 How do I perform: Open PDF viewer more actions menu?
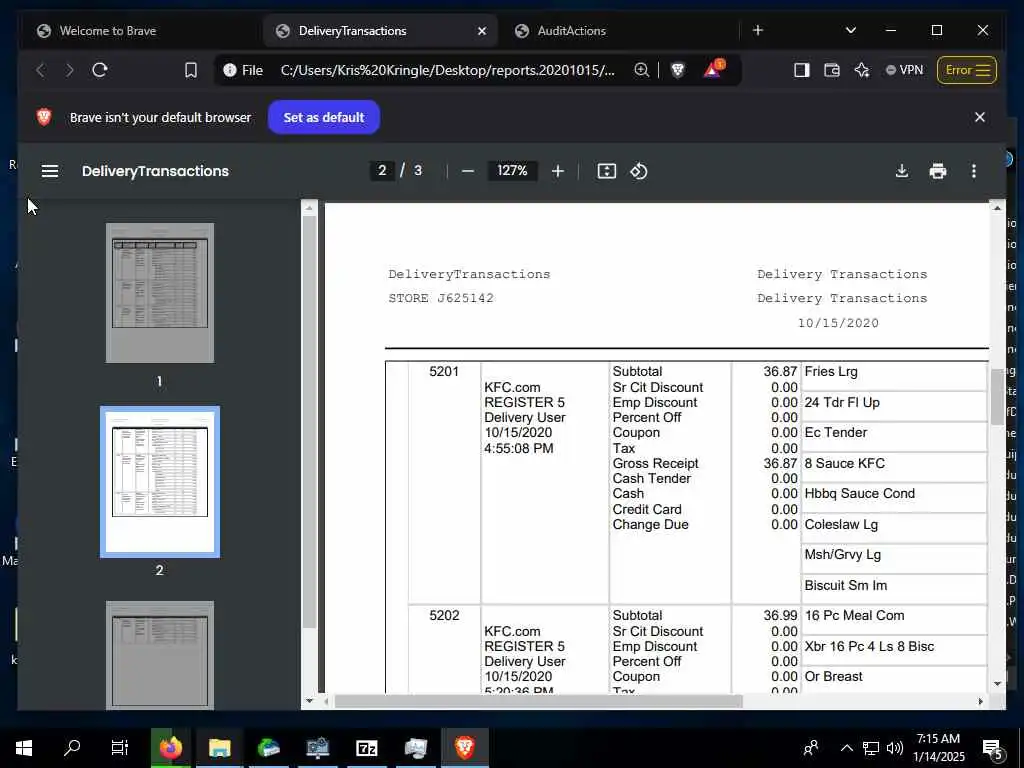tap(974, 171)
